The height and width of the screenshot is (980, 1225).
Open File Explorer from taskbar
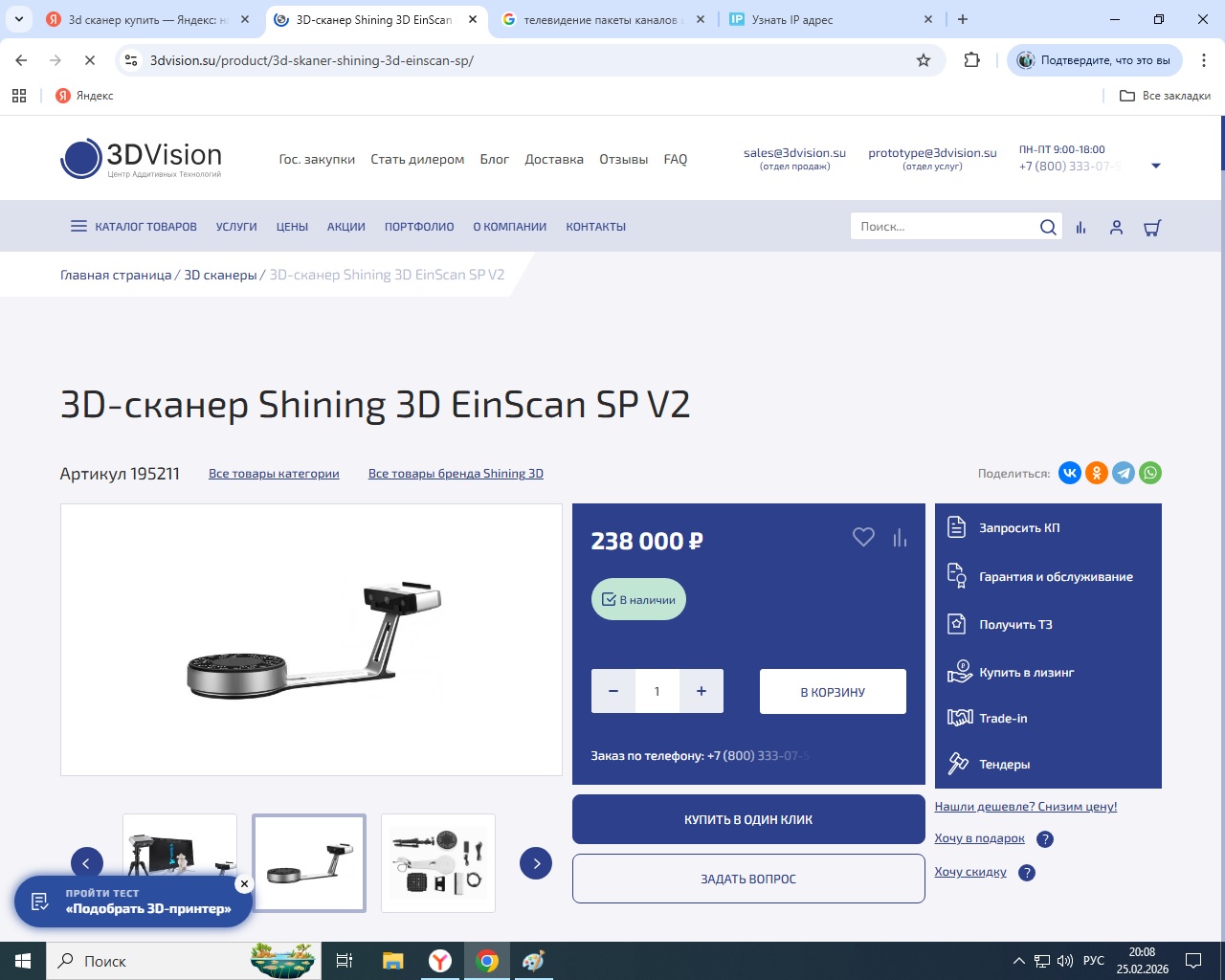pyautogui.click(x=393, y=961)
